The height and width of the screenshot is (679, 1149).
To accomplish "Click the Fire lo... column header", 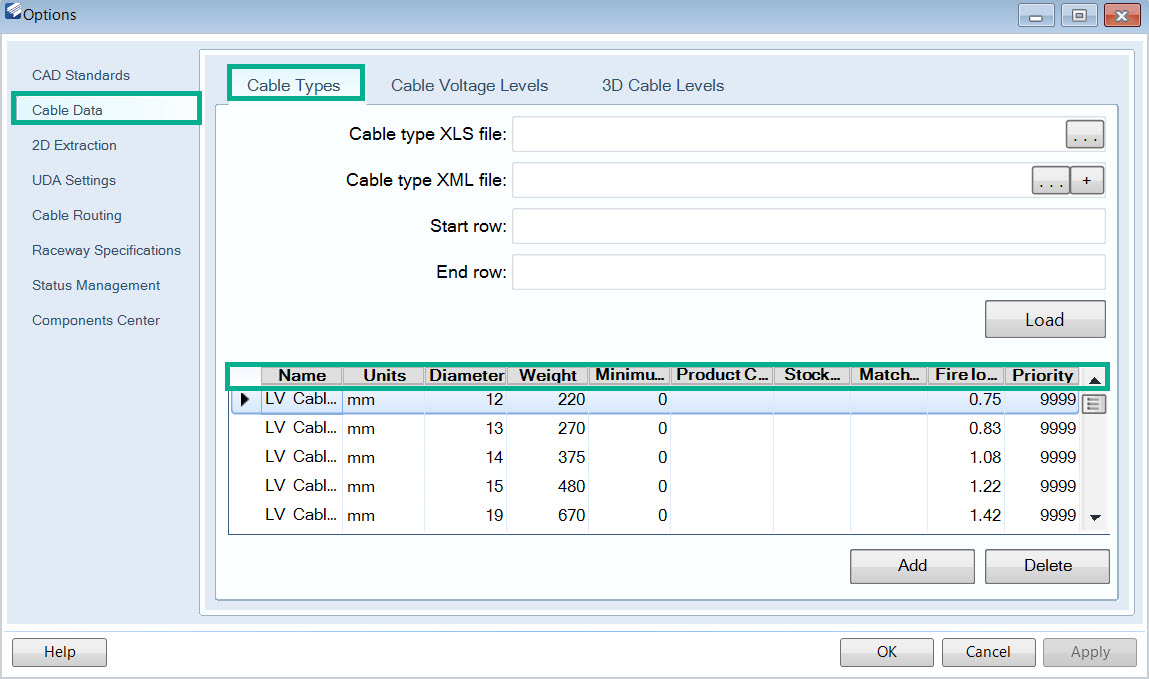I will [966, 375].
